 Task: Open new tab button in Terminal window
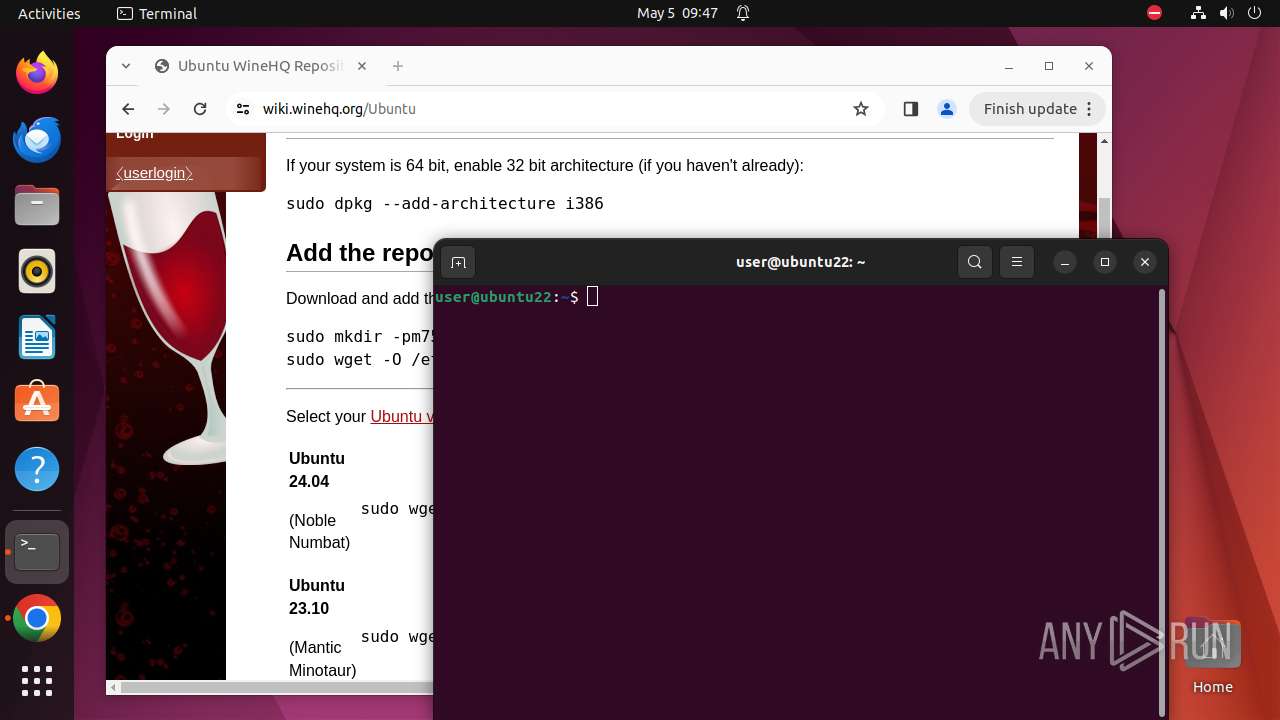pos(458,262)
